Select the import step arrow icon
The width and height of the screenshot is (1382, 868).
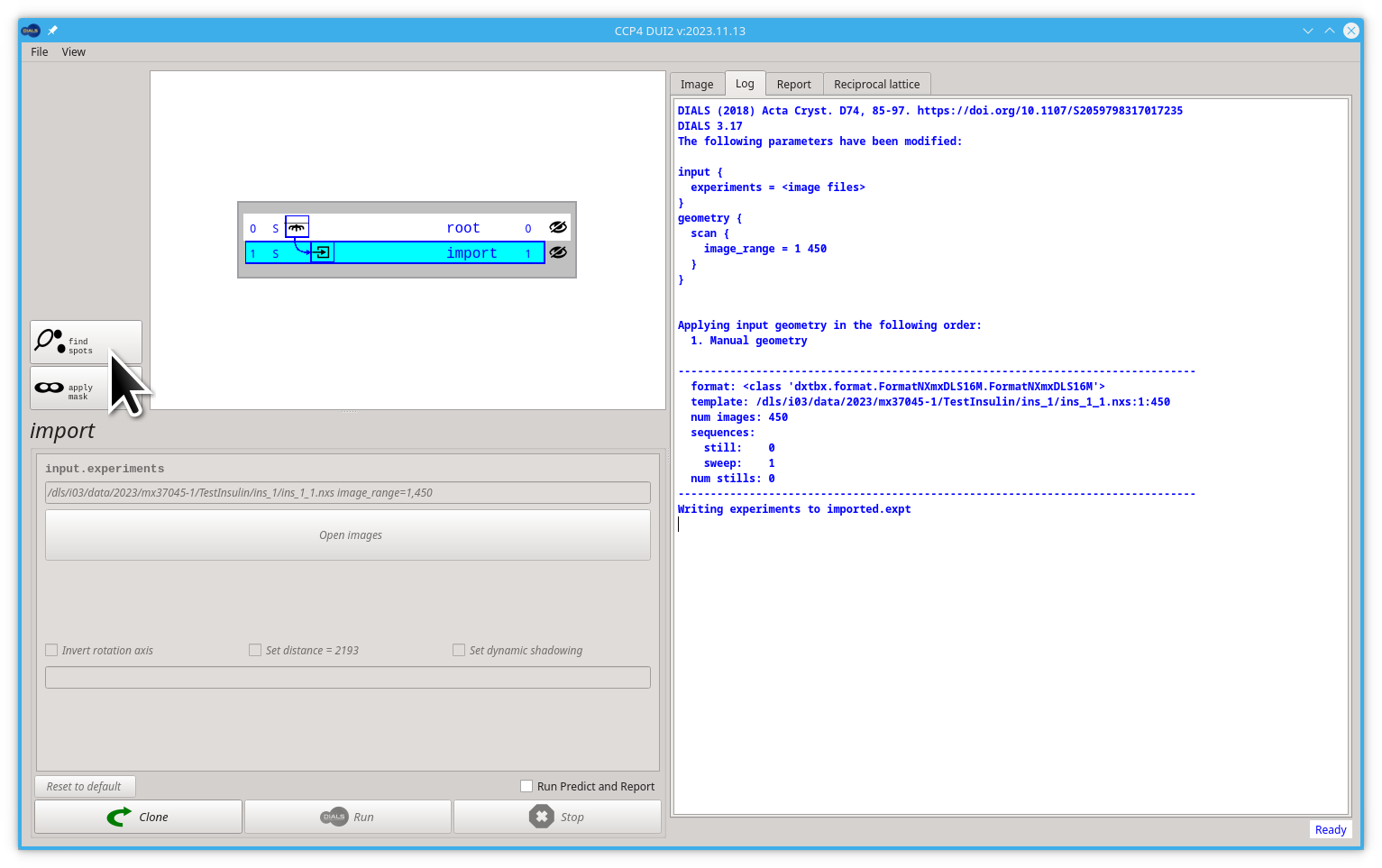tap(322, 252)
